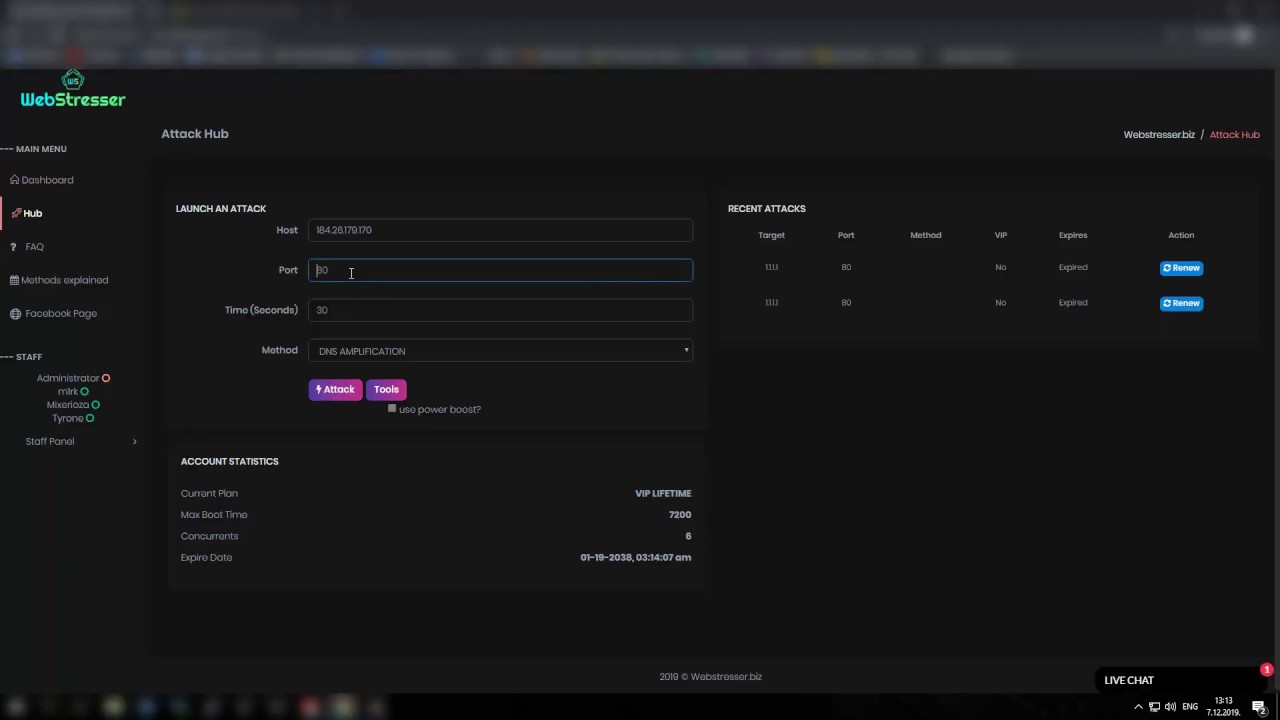Click the FAQ question mark icon
Screen dimensions: 1280x720
click(x=13, y=247)
